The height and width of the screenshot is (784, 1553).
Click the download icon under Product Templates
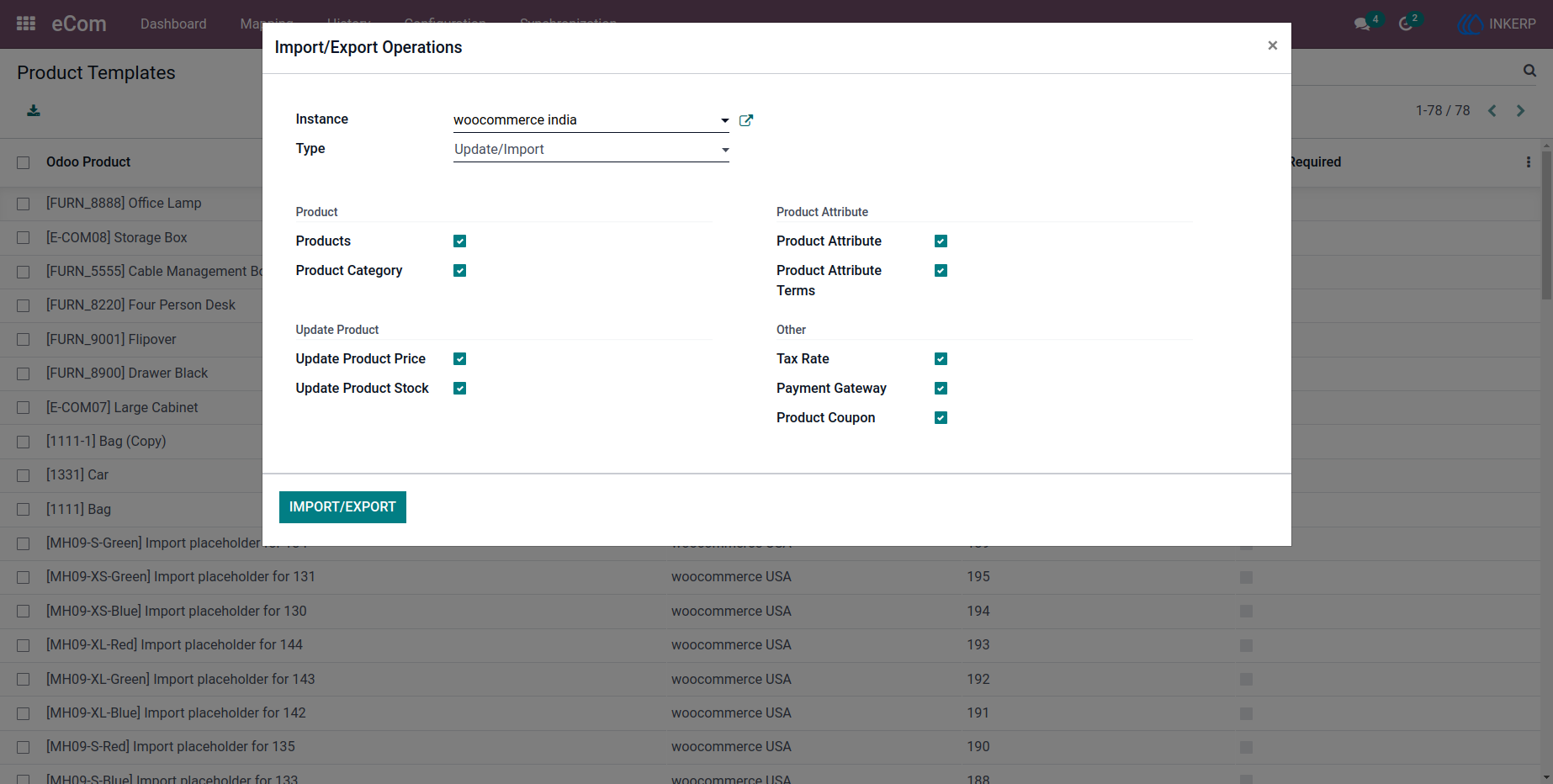click(34, 110)
